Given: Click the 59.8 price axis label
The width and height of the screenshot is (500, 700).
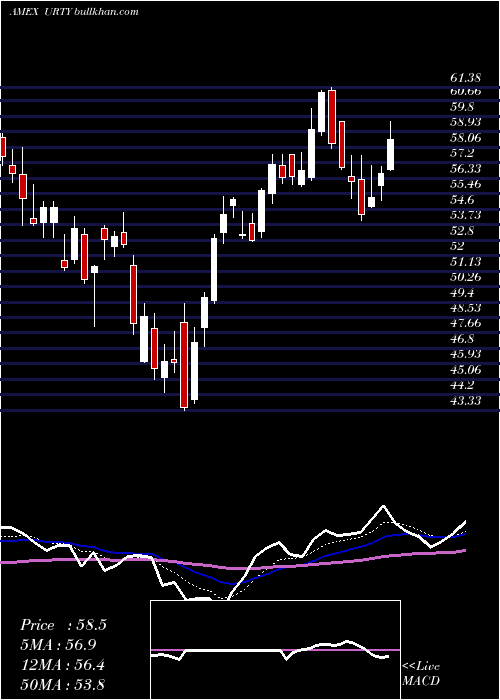Looking at the screenshot, I should [x=462, y=107].
